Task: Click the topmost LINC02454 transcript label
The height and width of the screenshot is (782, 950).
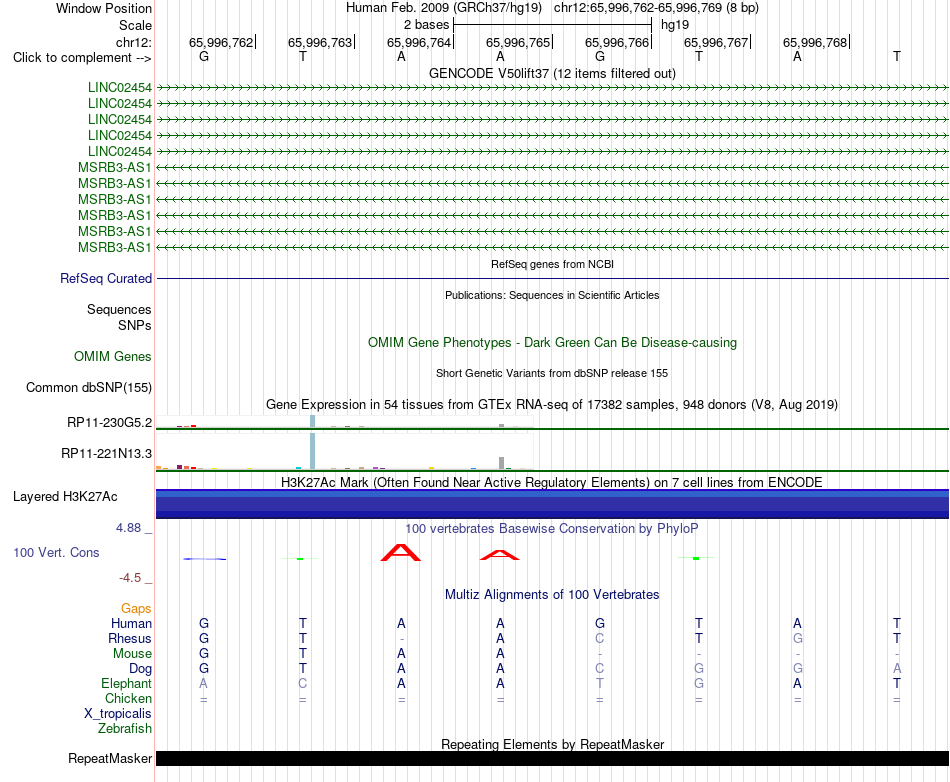Action: 119,87
